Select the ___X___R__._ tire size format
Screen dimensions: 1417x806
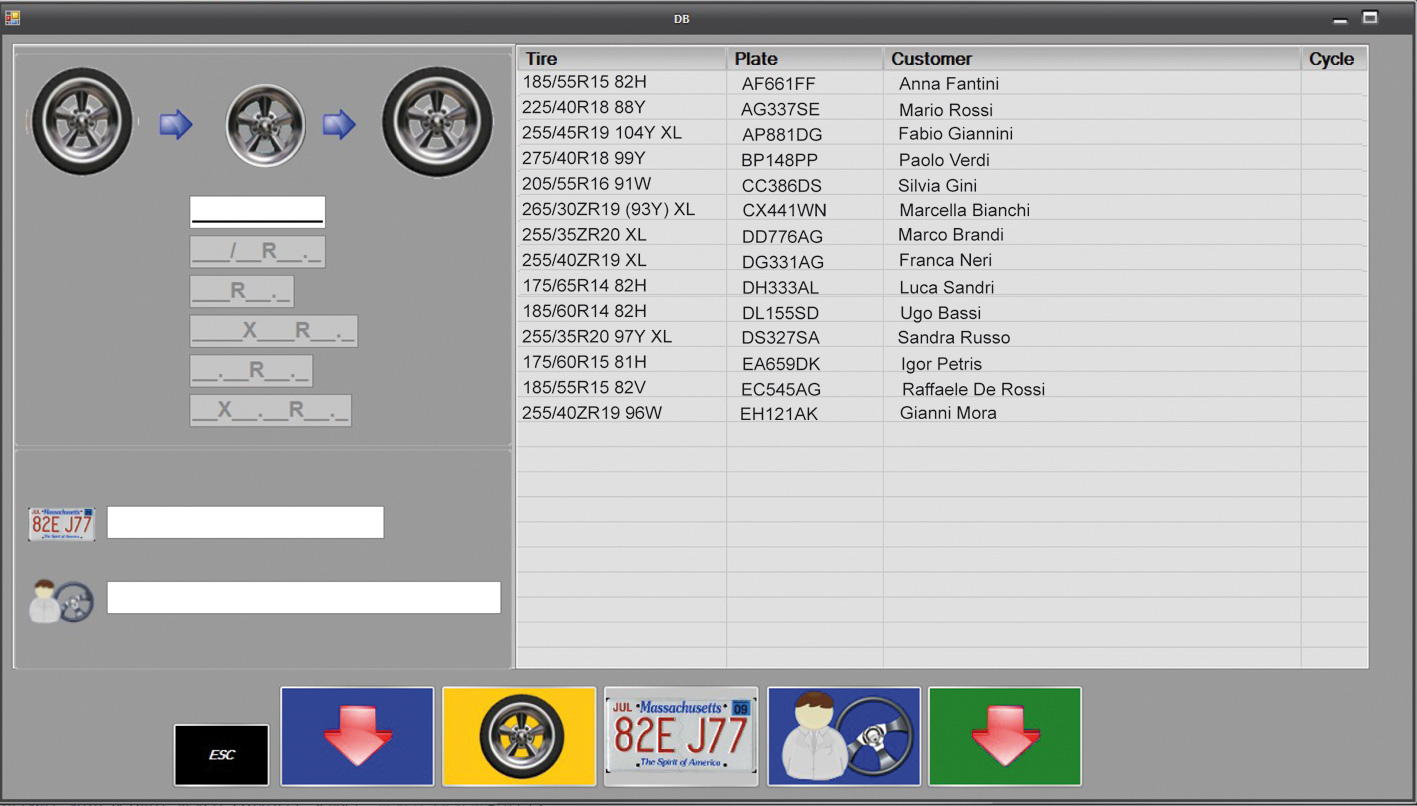click(273, 331)
